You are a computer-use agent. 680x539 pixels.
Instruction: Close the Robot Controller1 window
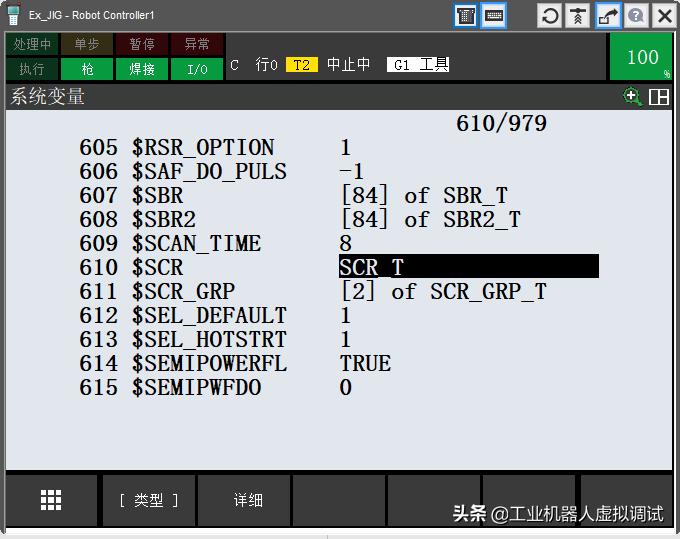click(x=665, y=16)
